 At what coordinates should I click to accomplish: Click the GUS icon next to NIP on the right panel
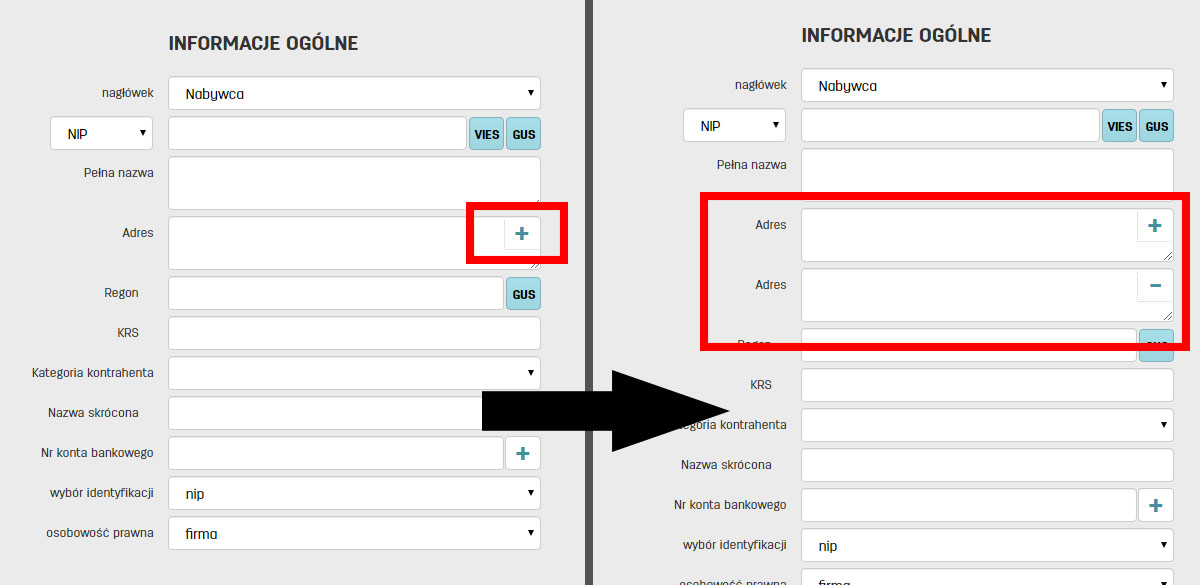1156,125
